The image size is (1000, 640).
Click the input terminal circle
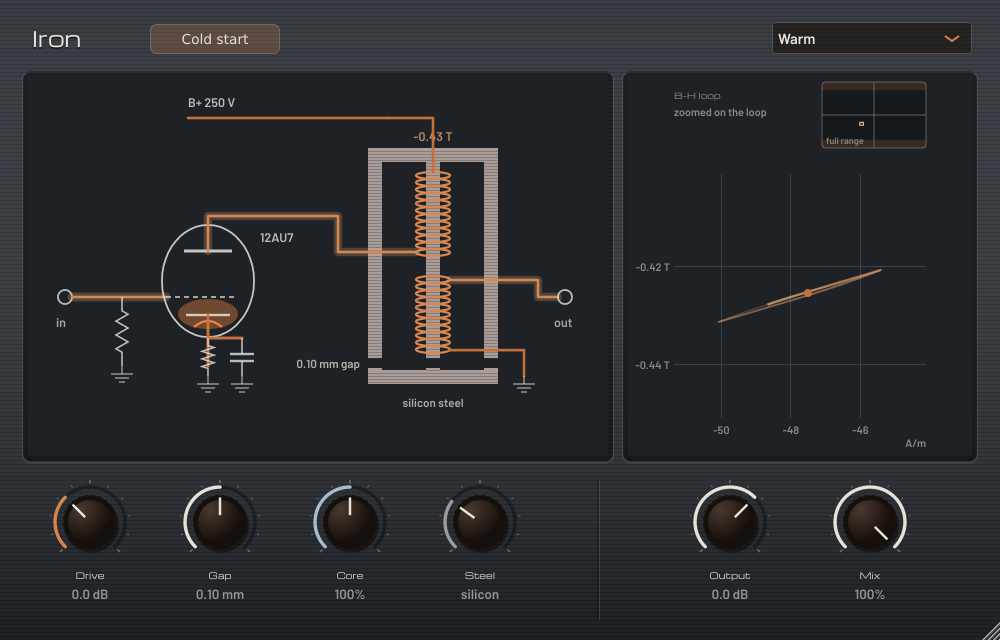pyautogui.click(x=65, y=297)
